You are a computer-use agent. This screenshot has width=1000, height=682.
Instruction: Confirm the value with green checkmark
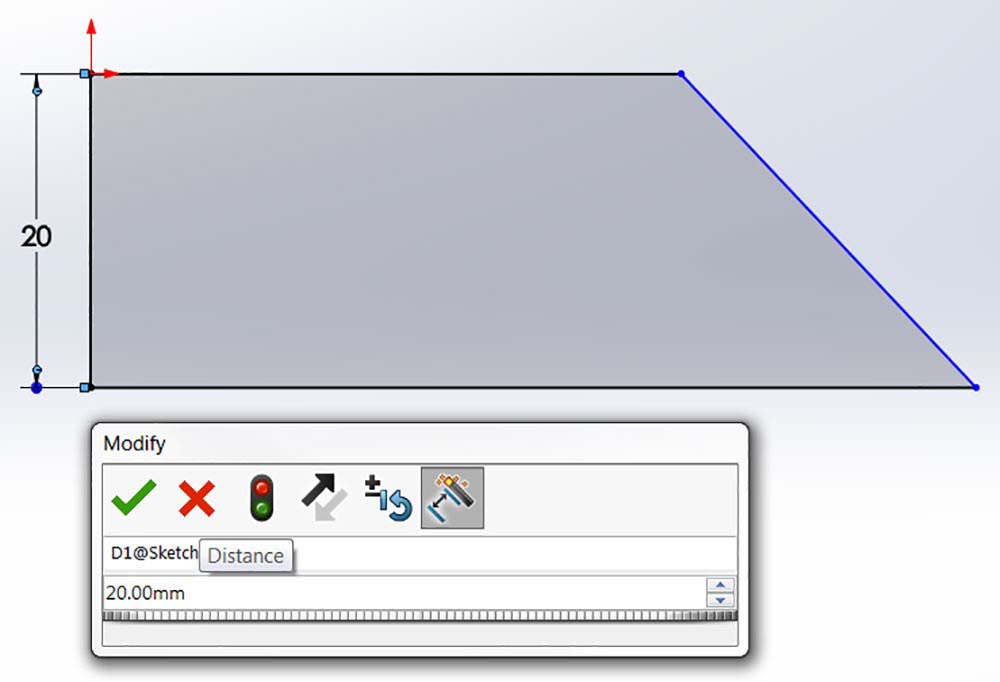[133, 498]
